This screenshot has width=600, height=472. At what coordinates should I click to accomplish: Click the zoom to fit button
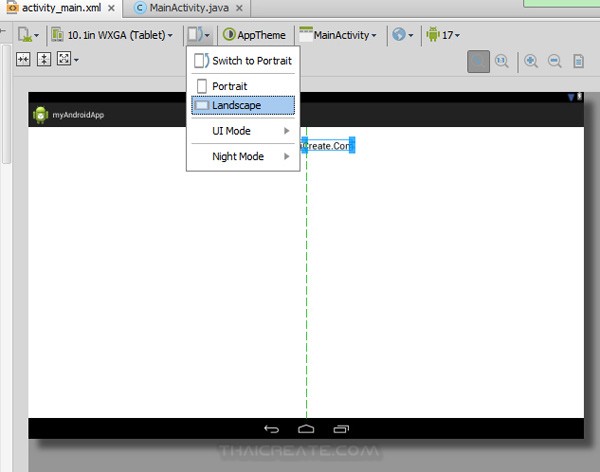pos(478,61)
